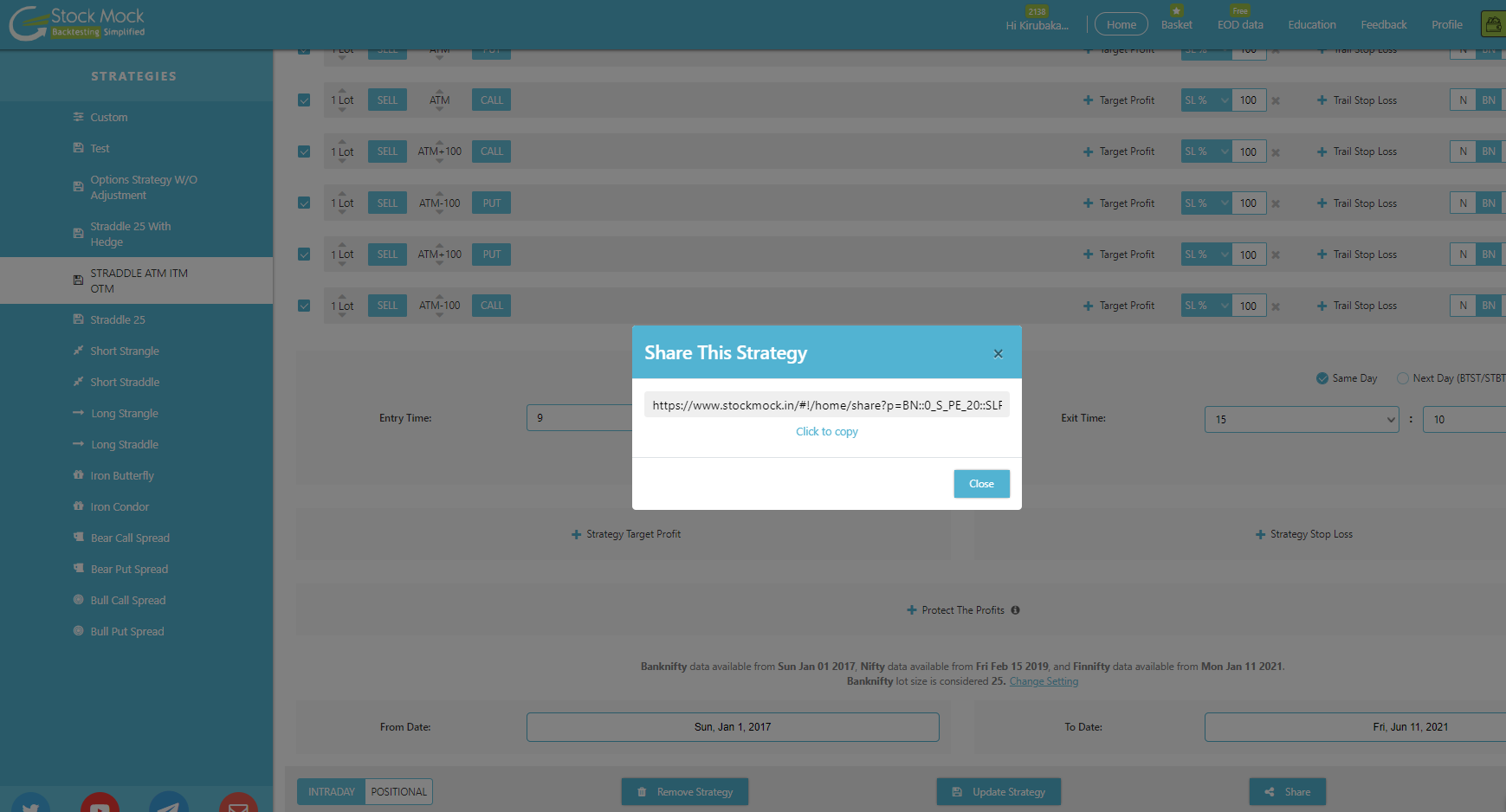Remove stop loss on ATM CALL leg (x icon)
This screenshot has width=1506, height=812.
click(1276, 101)
